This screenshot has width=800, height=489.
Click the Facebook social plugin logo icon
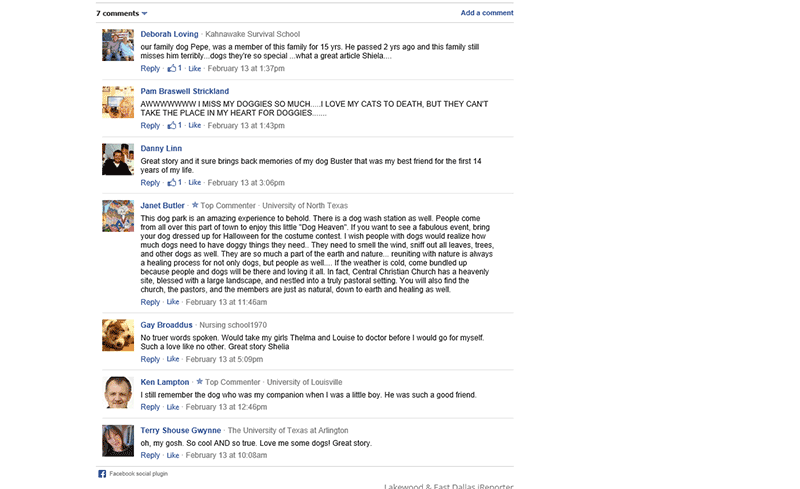102,473
